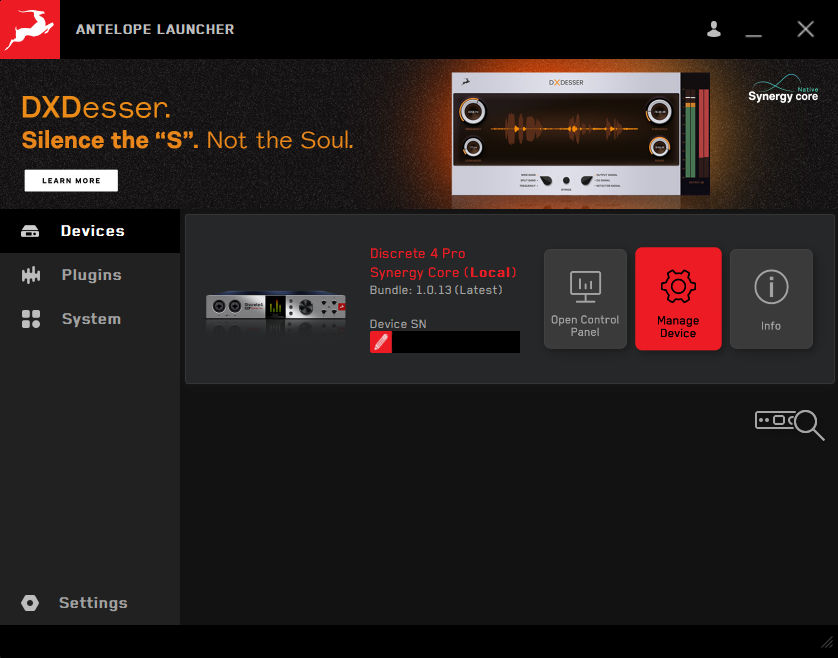This screenshot has height=658, width=838.
Task: Switch to the Plugins tab
Action: pos(91,275)
